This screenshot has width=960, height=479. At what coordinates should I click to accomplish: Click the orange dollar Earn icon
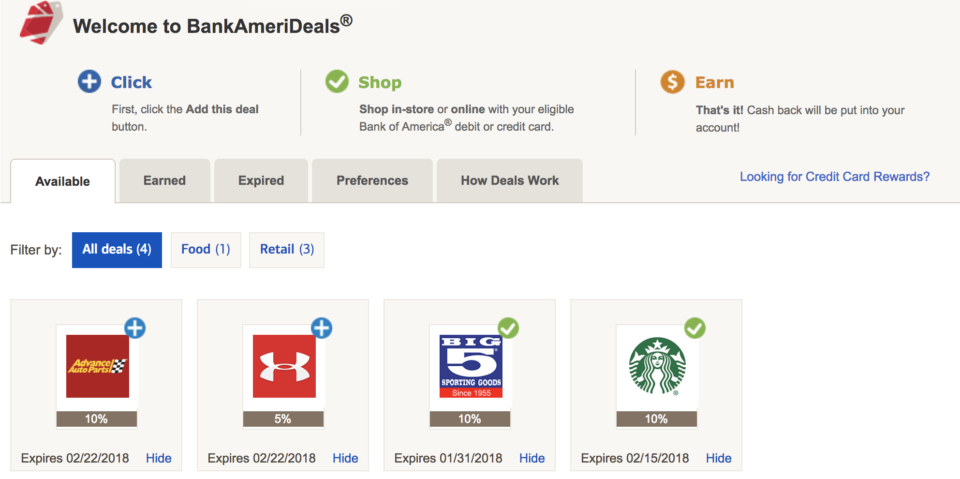click(672, 82)
